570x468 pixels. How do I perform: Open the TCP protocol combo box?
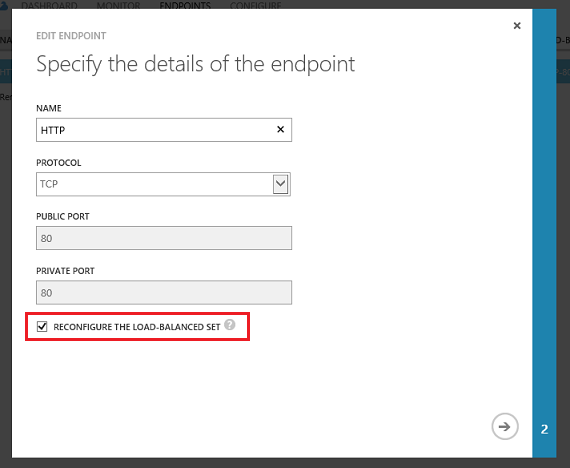point(163,184)
